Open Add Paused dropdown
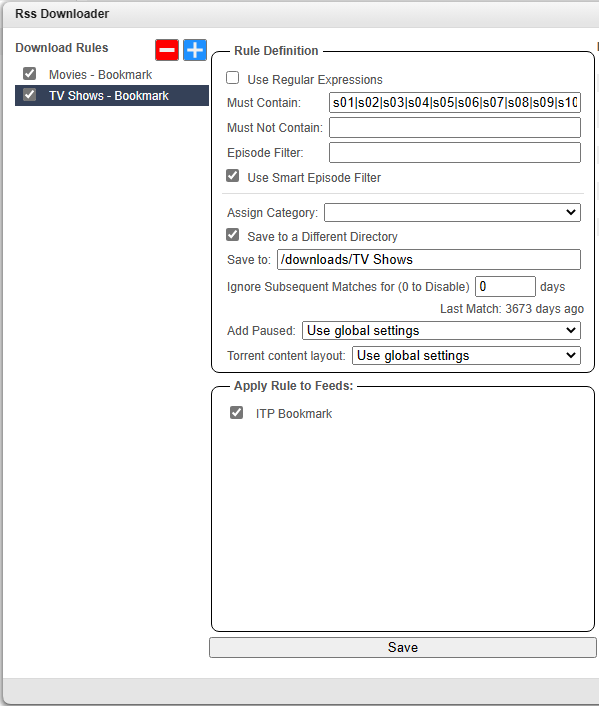Image resolution: width=599 pixels, height=706 pixels. (x=441, y=330)
